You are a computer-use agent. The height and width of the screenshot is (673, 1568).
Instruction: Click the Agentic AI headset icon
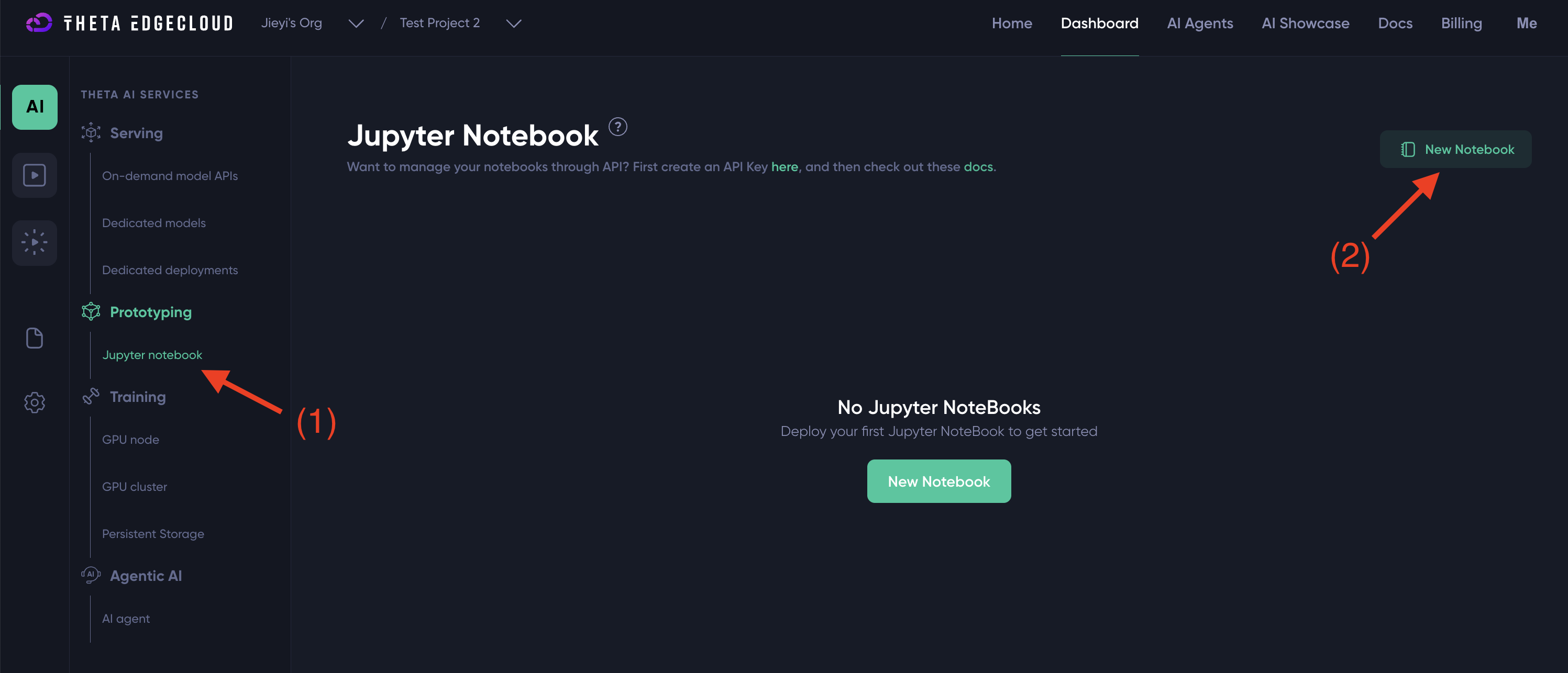[x=91, y=575]
